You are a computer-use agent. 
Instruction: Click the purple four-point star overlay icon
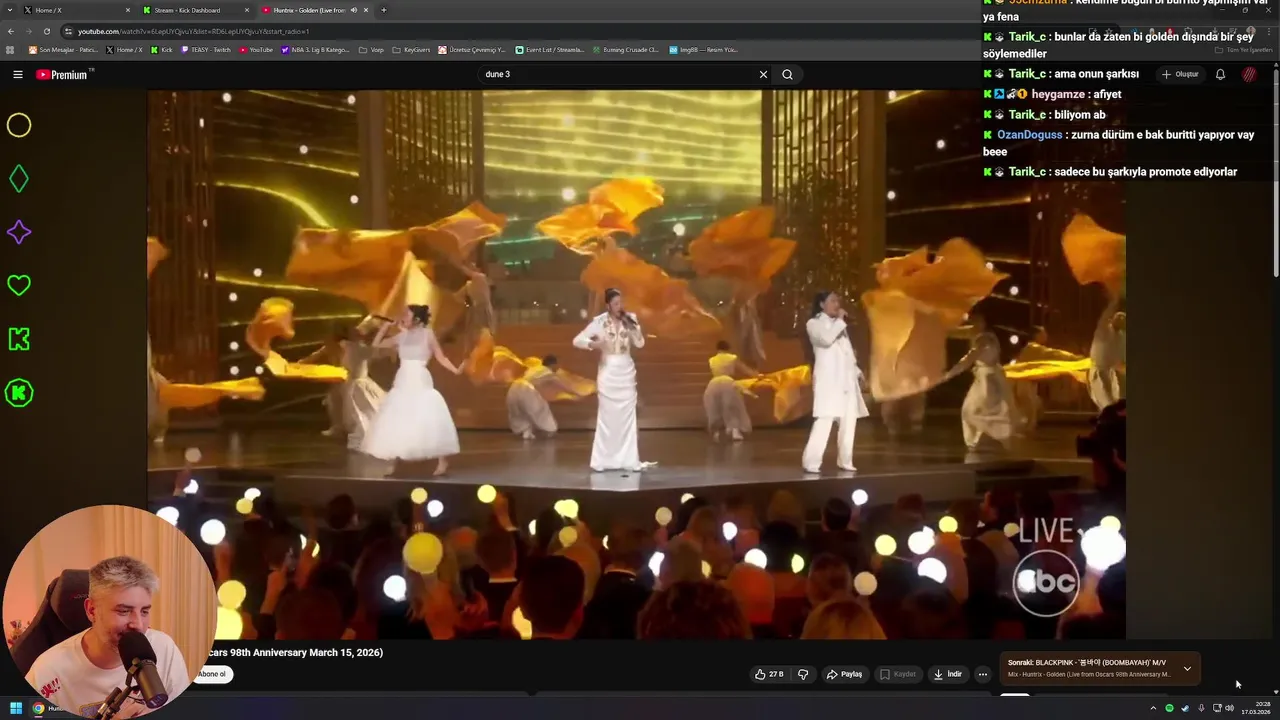point(19,232)
